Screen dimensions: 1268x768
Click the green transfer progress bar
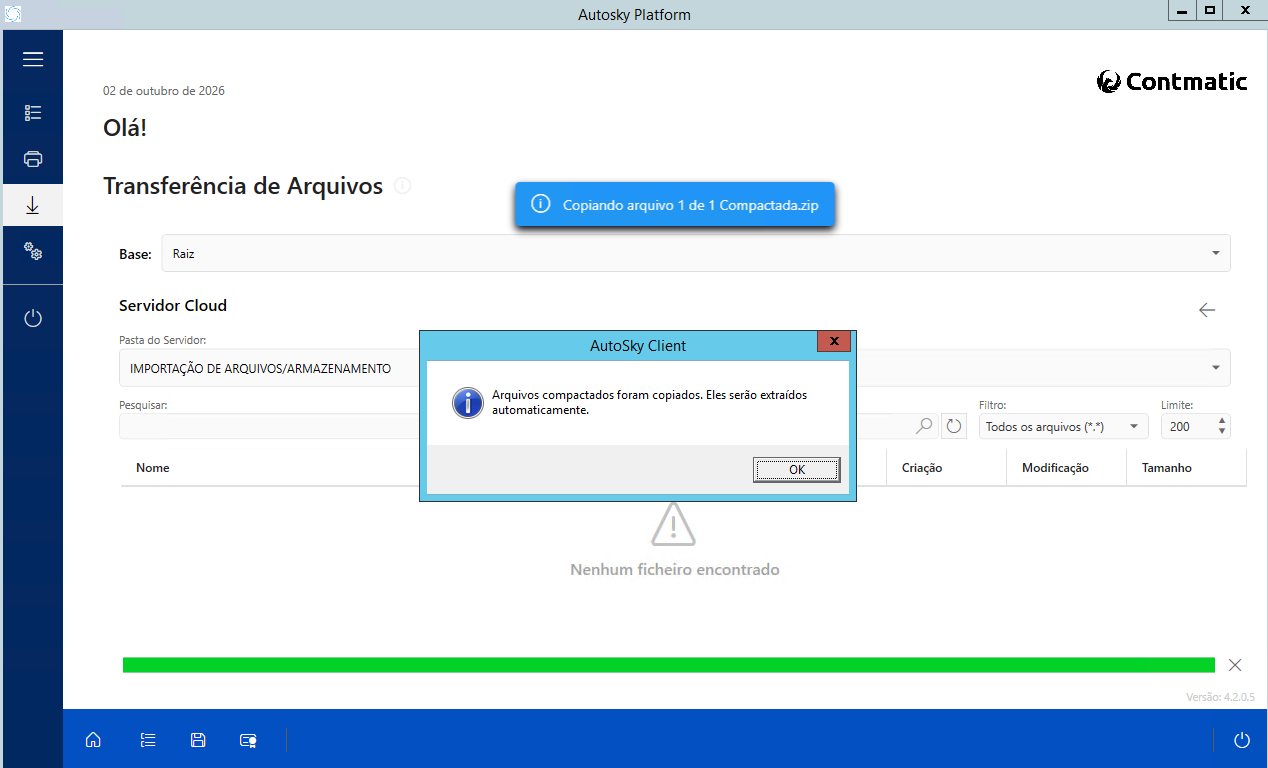[x=669, y=665]
